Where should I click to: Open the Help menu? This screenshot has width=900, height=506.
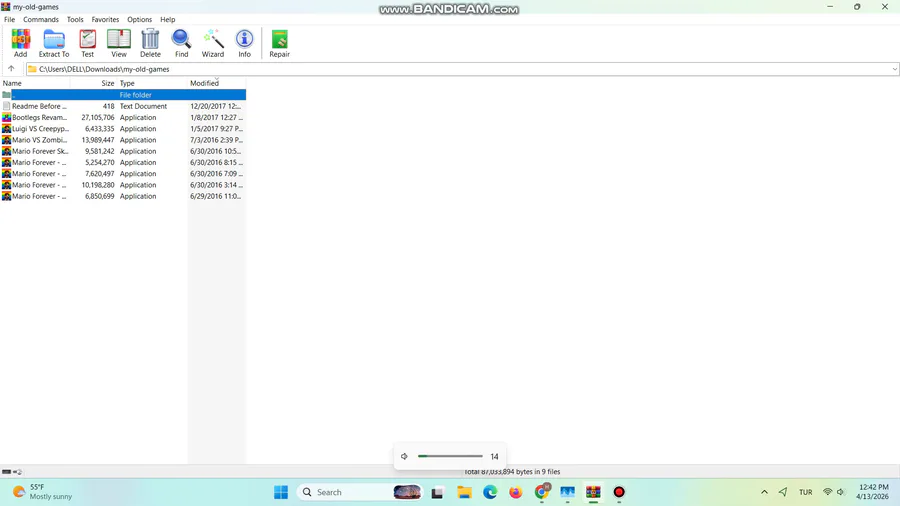tap(168, 20)
